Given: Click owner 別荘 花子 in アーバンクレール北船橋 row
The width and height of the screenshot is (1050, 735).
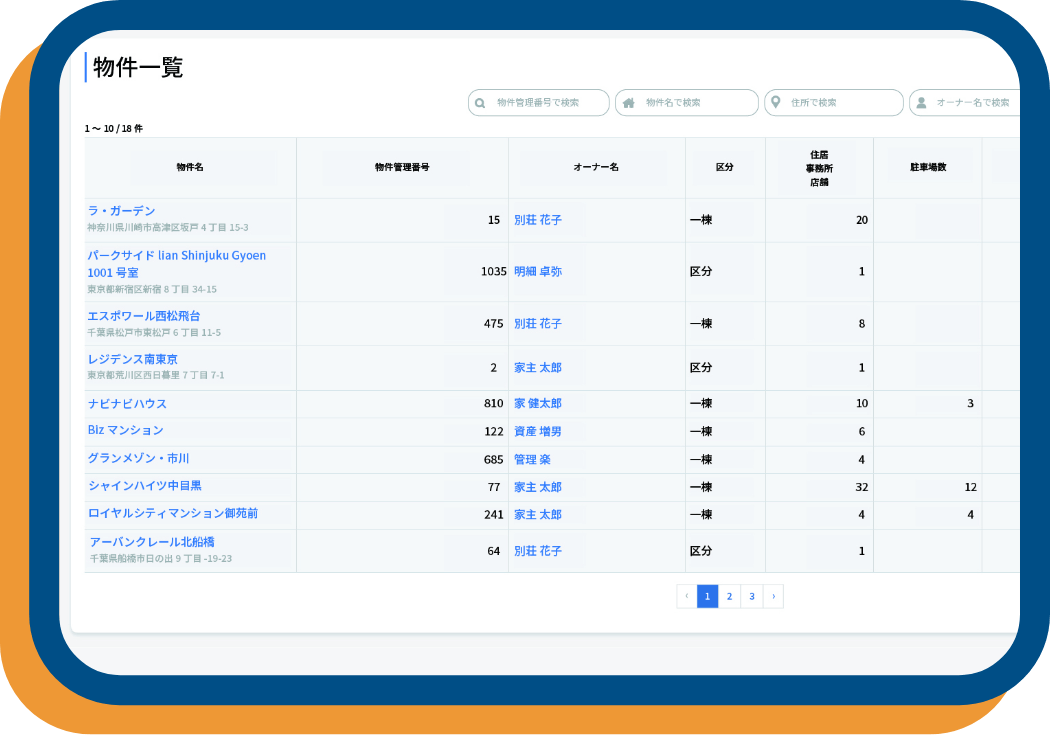Looking at the screenshot, I should pos(538,552).
